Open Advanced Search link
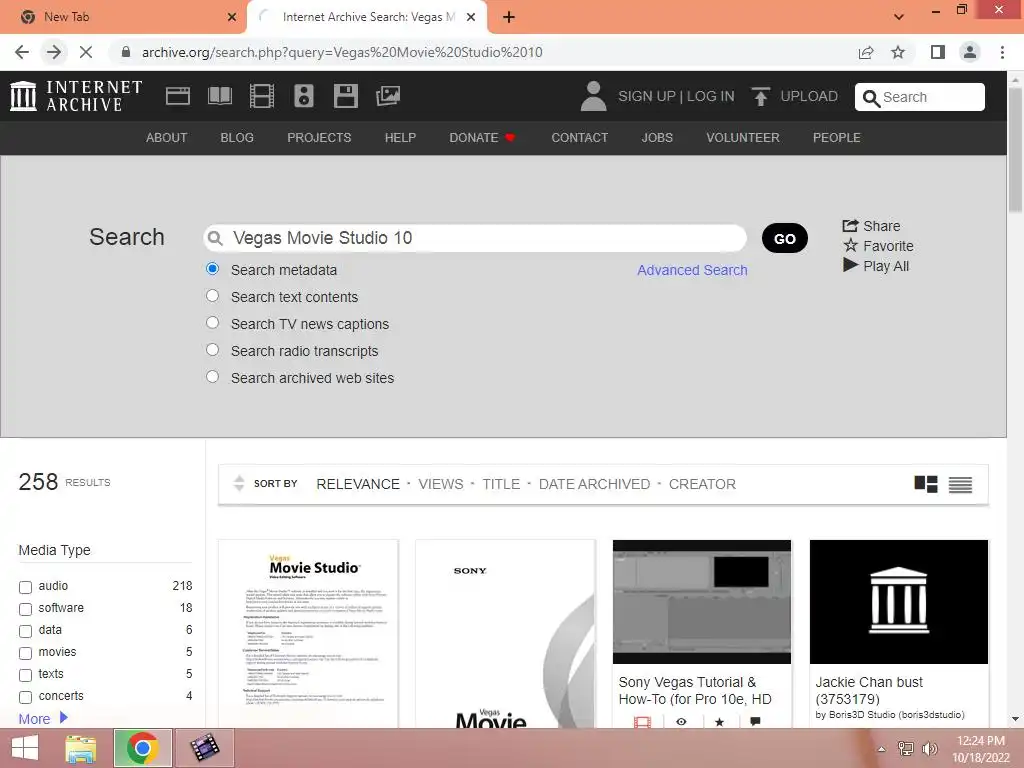1024x768 pixels. tap(692, 270)
